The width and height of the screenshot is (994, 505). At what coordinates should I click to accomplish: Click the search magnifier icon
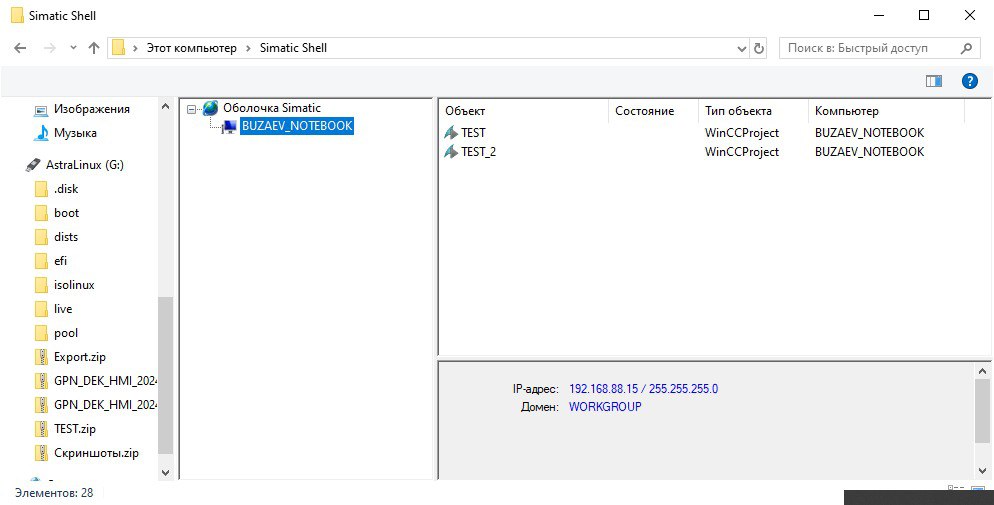point(966,48)
